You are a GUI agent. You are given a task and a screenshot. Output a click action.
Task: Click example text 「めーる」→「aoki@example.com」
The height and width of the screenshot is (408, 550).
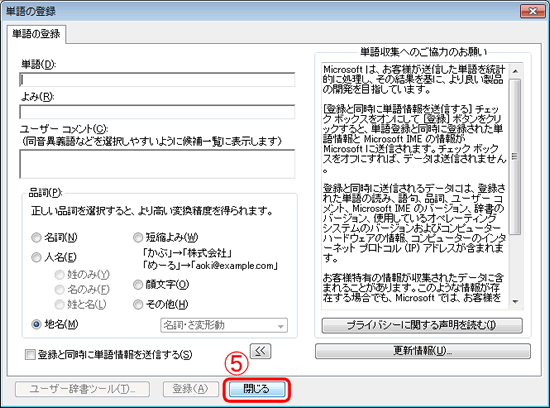click(210, 266)
